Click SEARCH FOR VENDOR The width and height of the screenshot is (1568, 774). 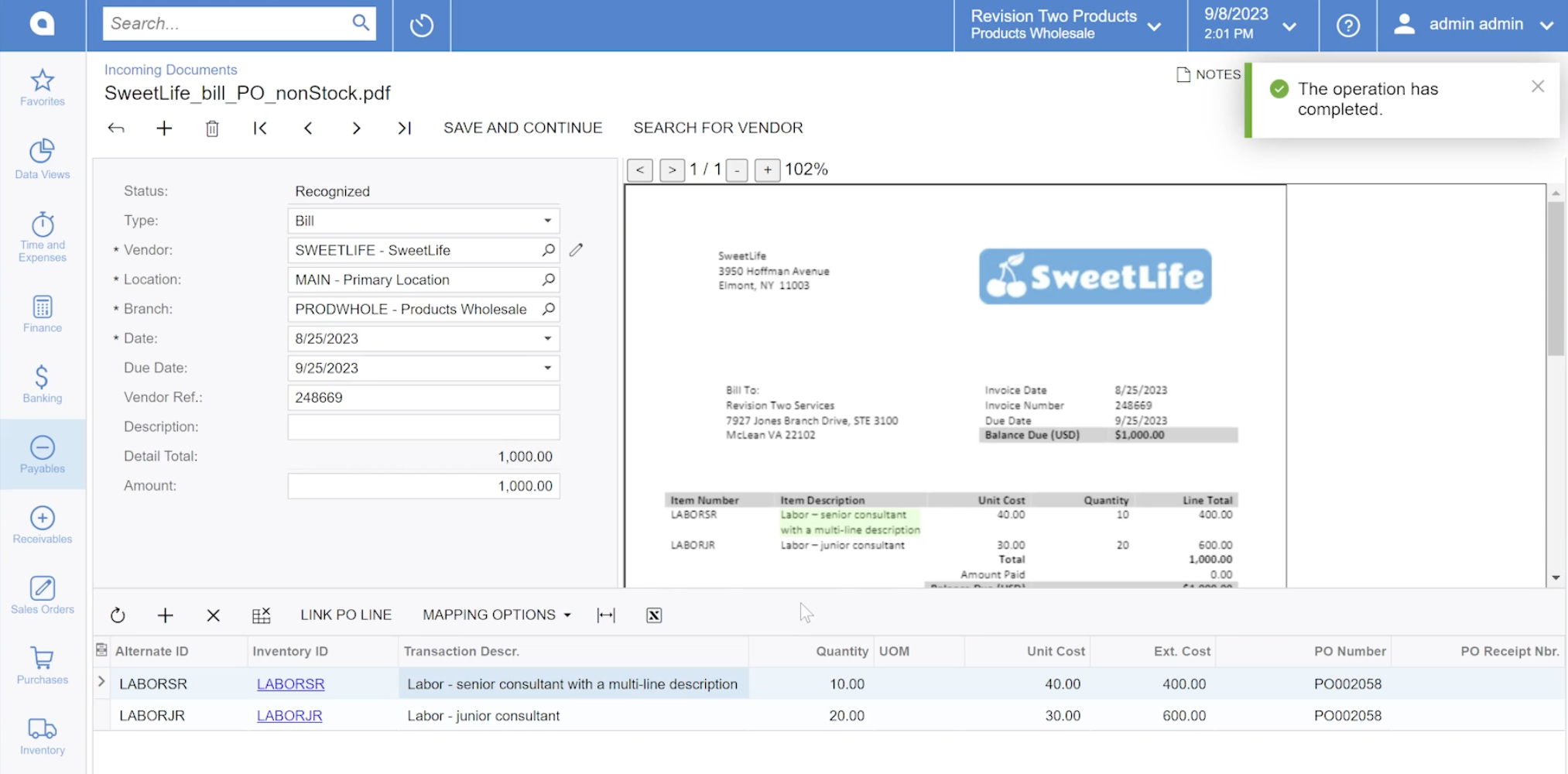click(718, 128)
